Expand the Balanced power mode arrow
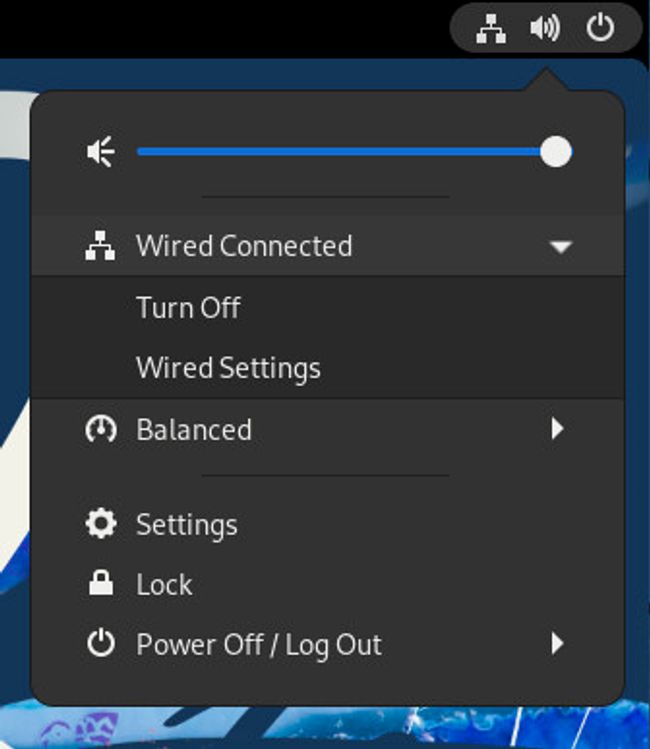The height and width of the screenshot is (749, 650). pos(557,428)
